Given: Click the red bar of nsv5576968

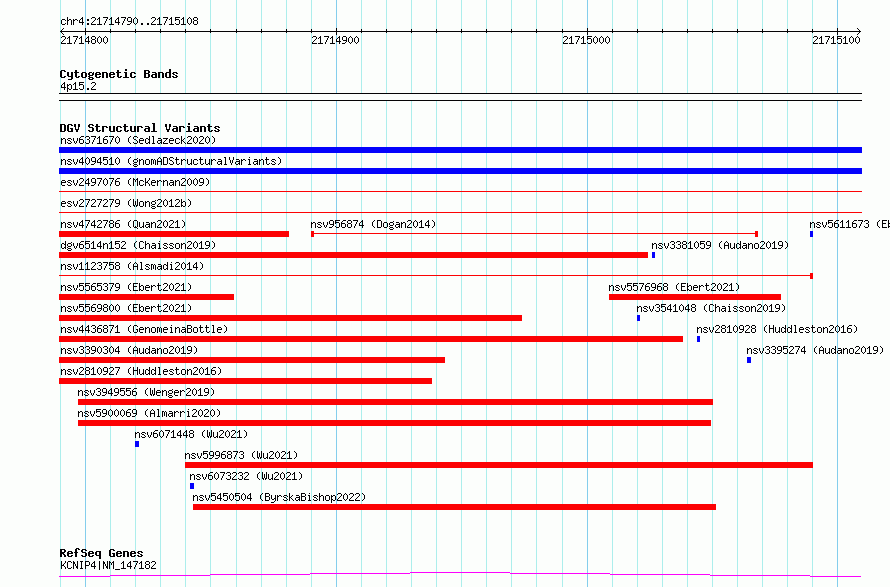Looking at the screenshot, I should [x=695, y=297].
